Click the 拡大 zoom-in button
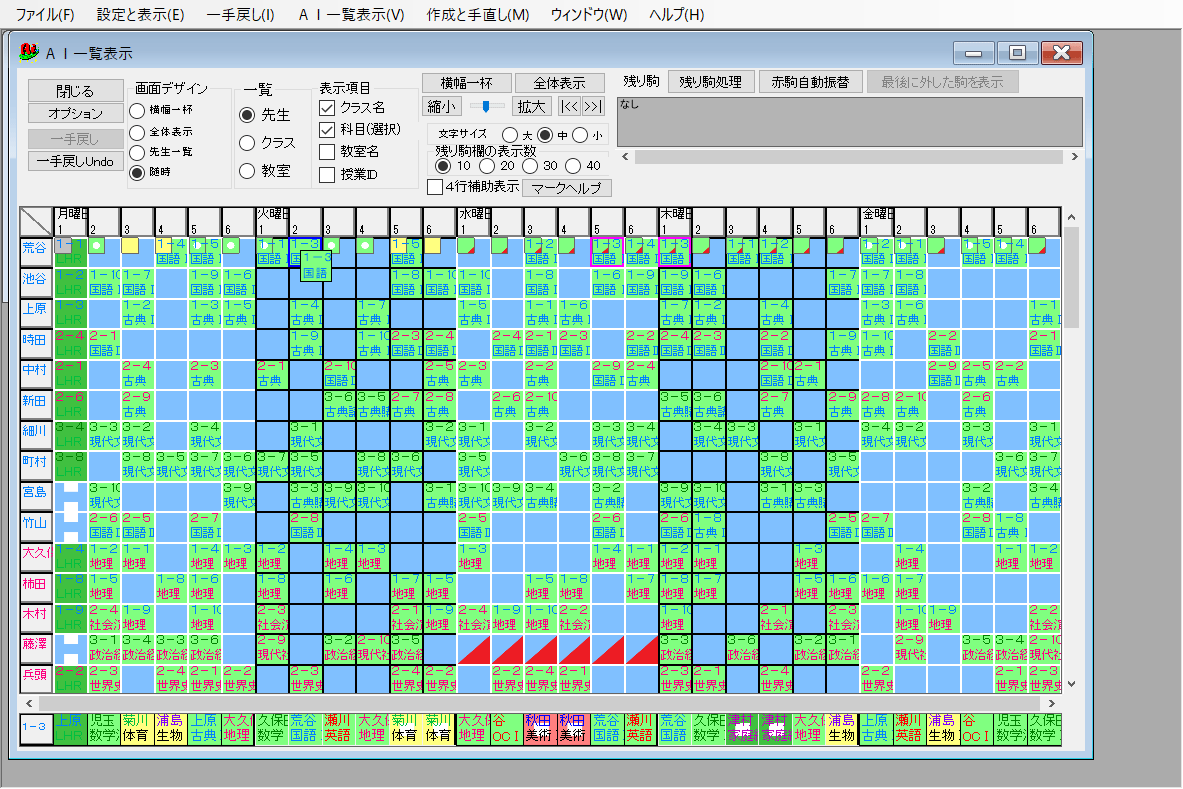Screen dimensions: 1183x789 click(531, 106)
